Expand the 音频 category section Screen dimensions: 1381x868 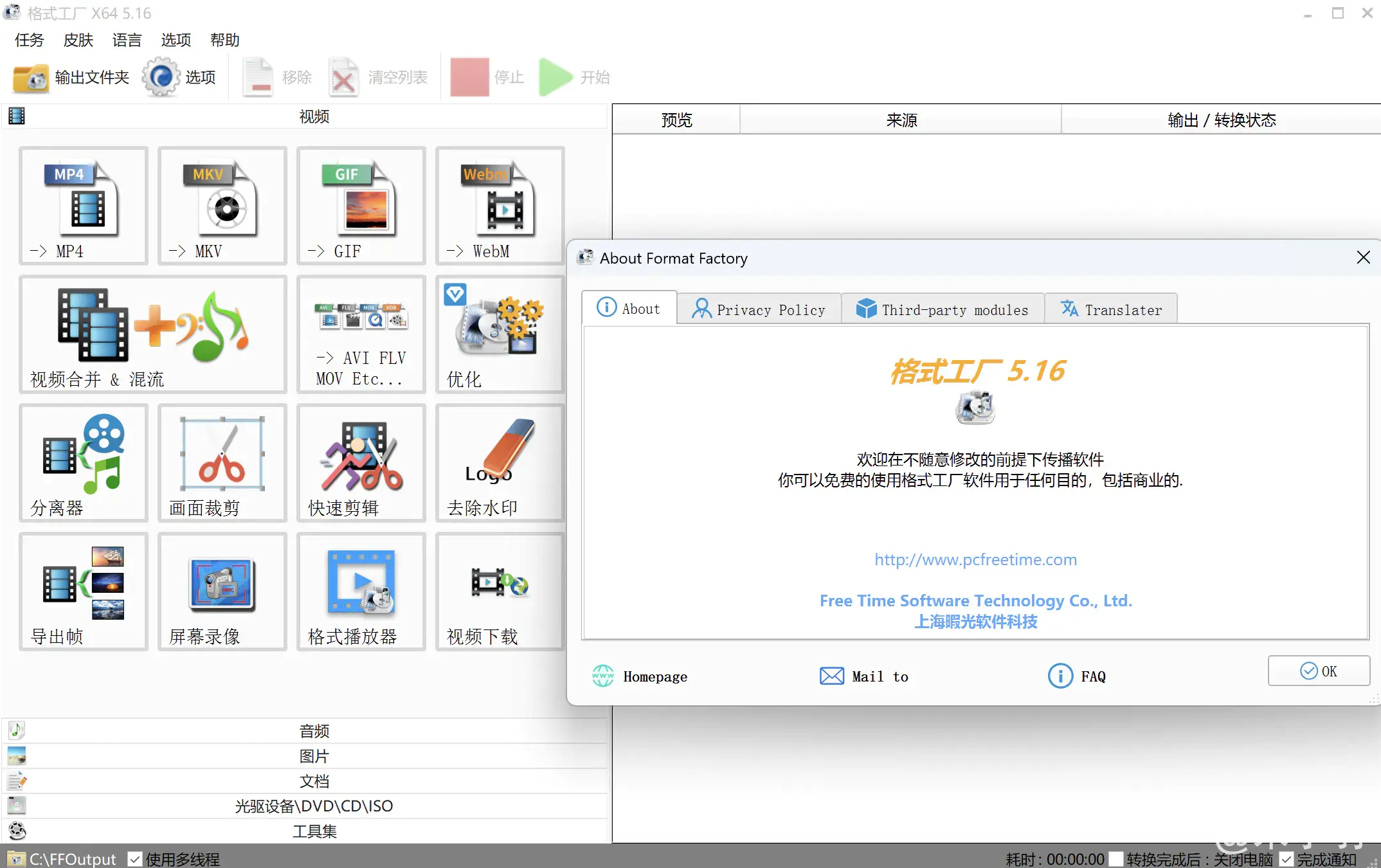[x=314, y=731]
